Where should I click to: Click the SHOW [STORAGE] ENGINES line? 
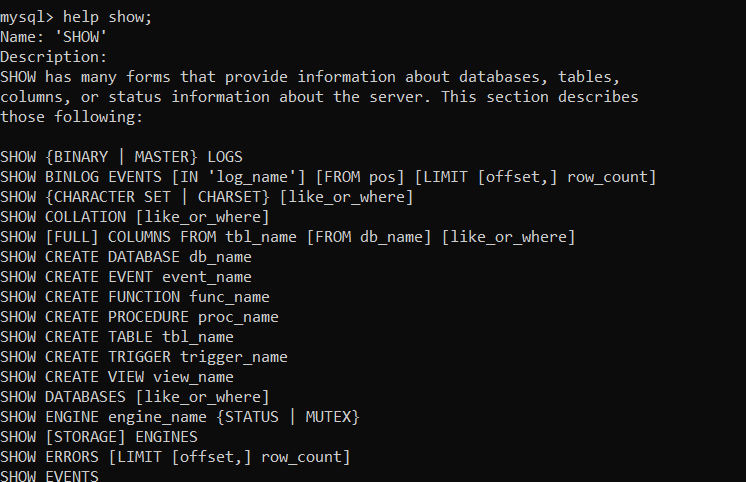coord(99,437)
